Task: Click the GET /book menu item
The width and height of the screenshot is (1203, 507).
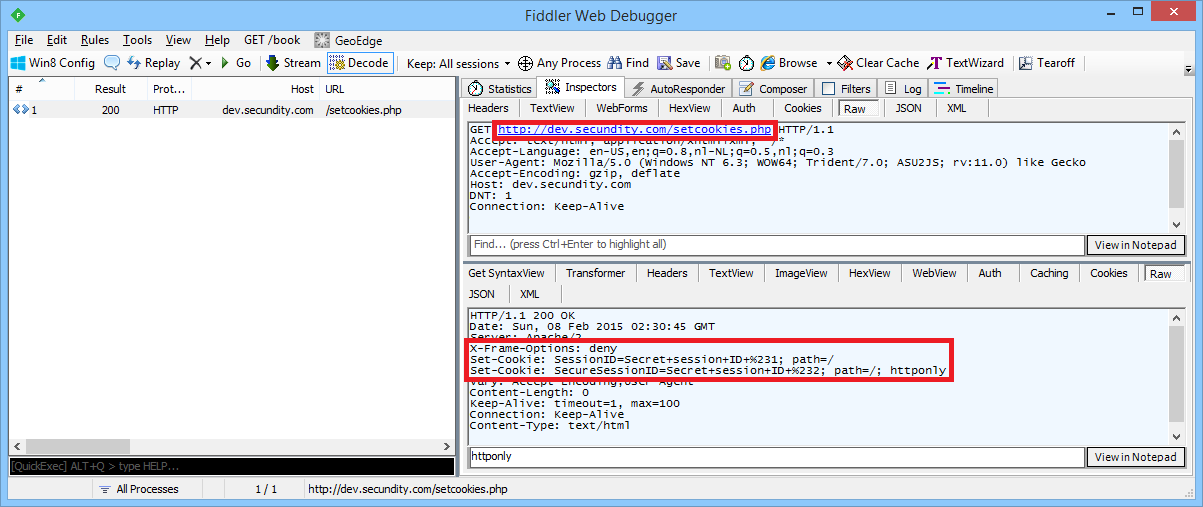Action: pos(272,40)
